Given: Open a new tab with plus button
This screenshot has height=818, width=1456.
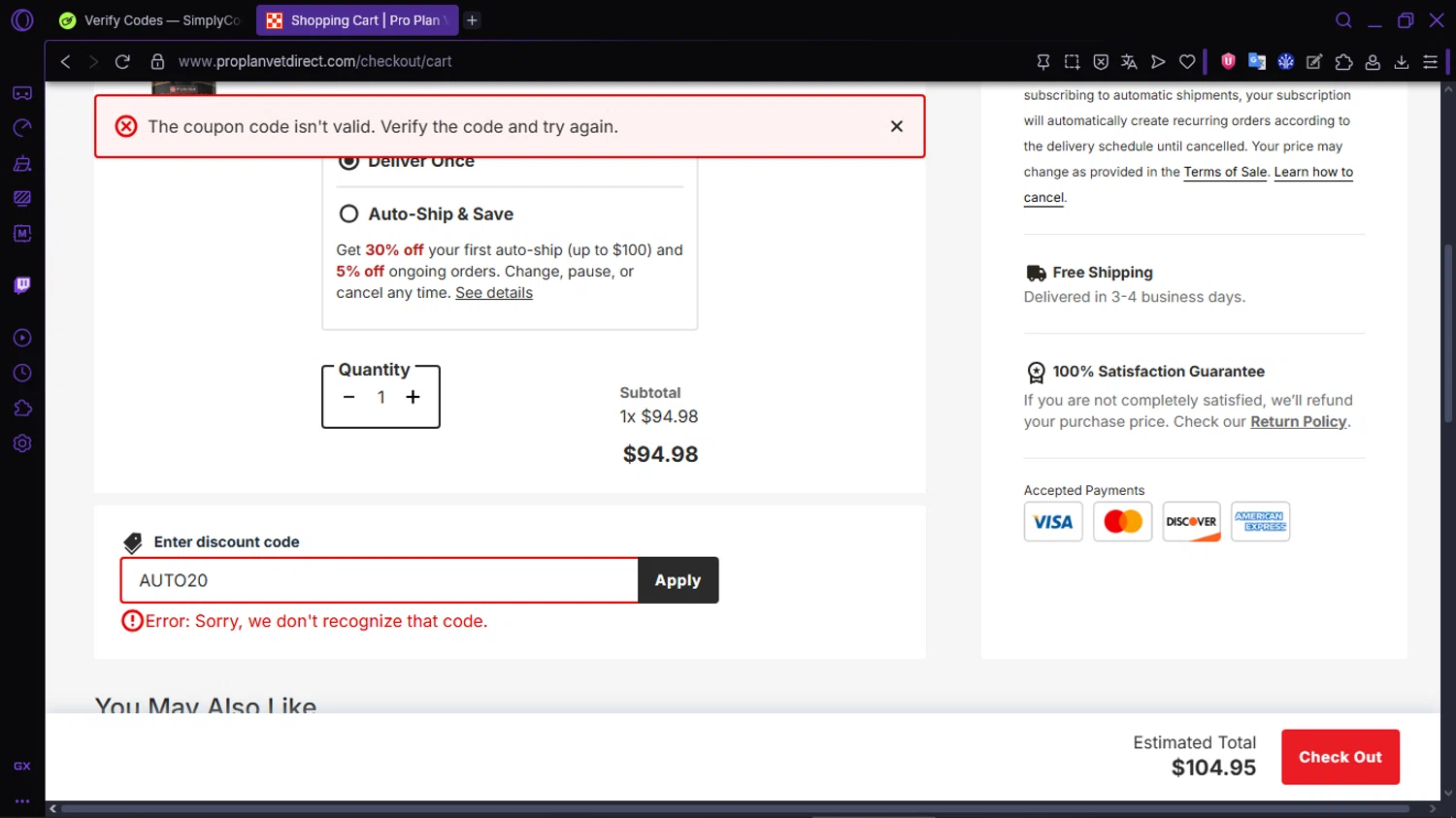Looking at the screenshot, I should click(472, 19).
